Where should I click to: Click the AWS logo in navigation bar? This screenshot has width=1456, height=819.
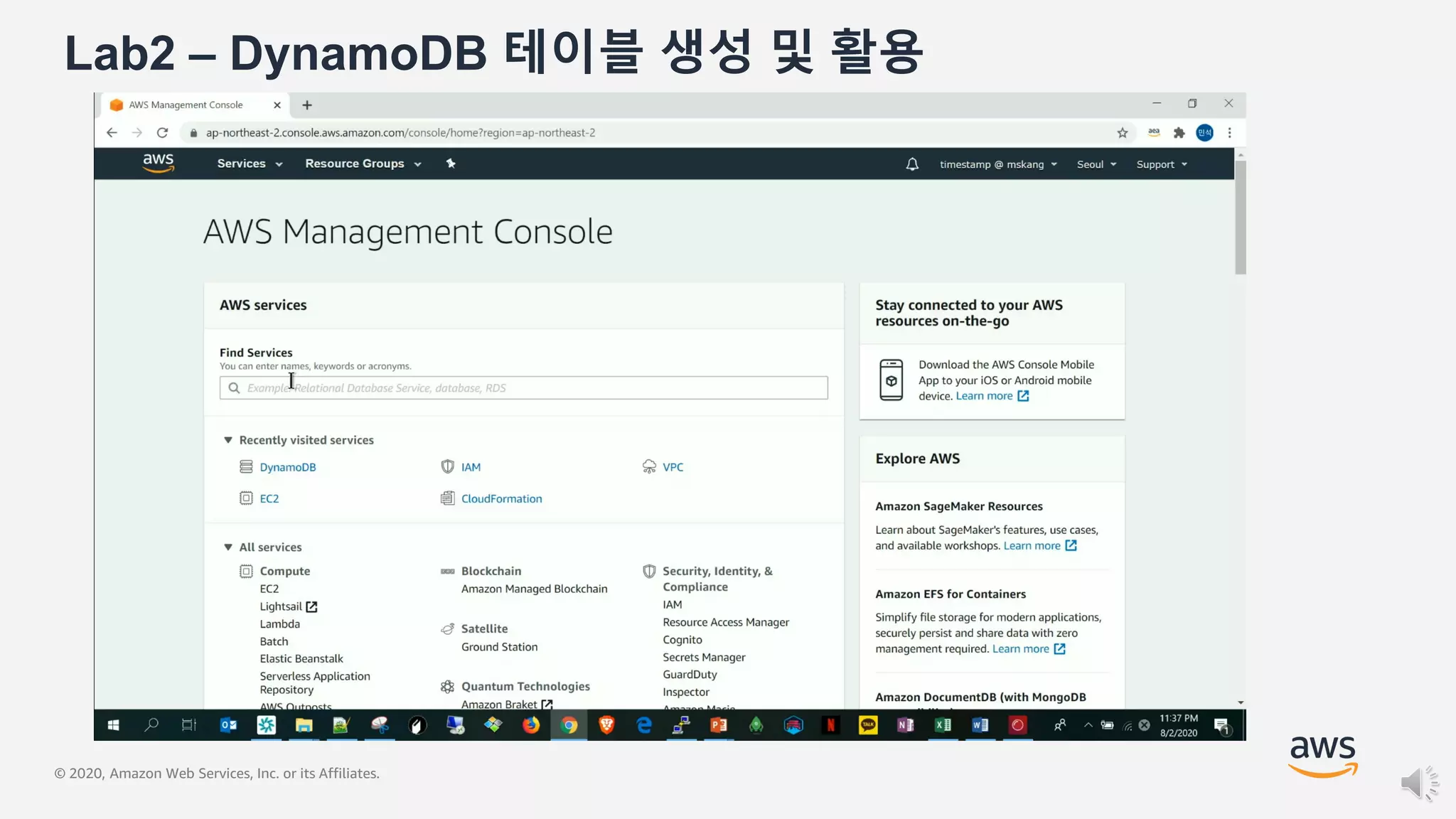click(158, 163)
